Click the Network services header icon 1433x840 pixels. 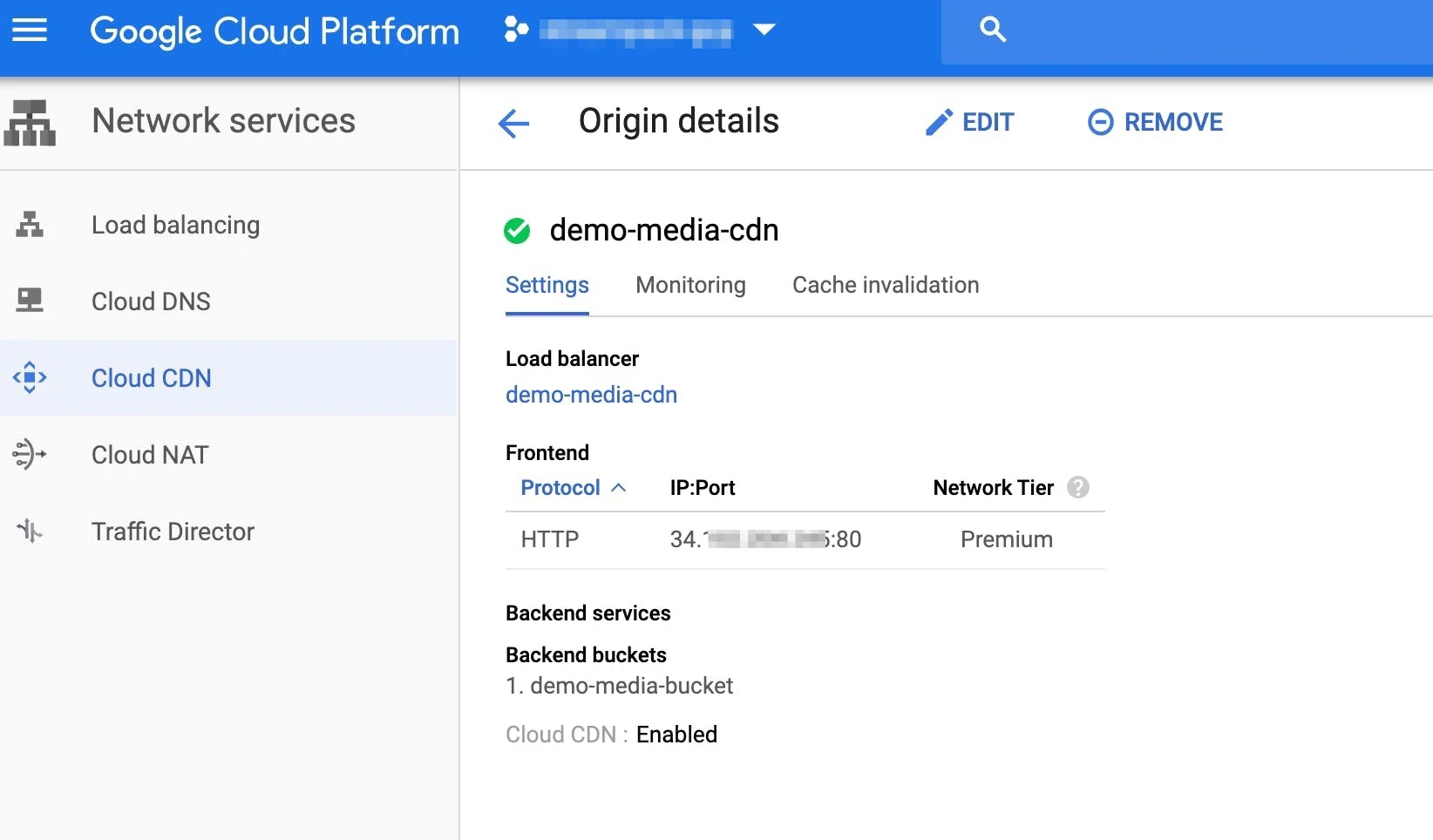tap(30, 122)
